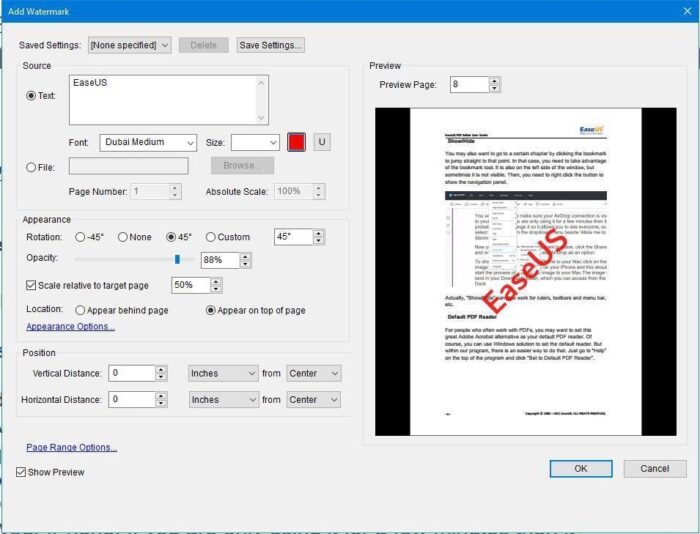Click the custom rotation 45° field

(294, 237)
